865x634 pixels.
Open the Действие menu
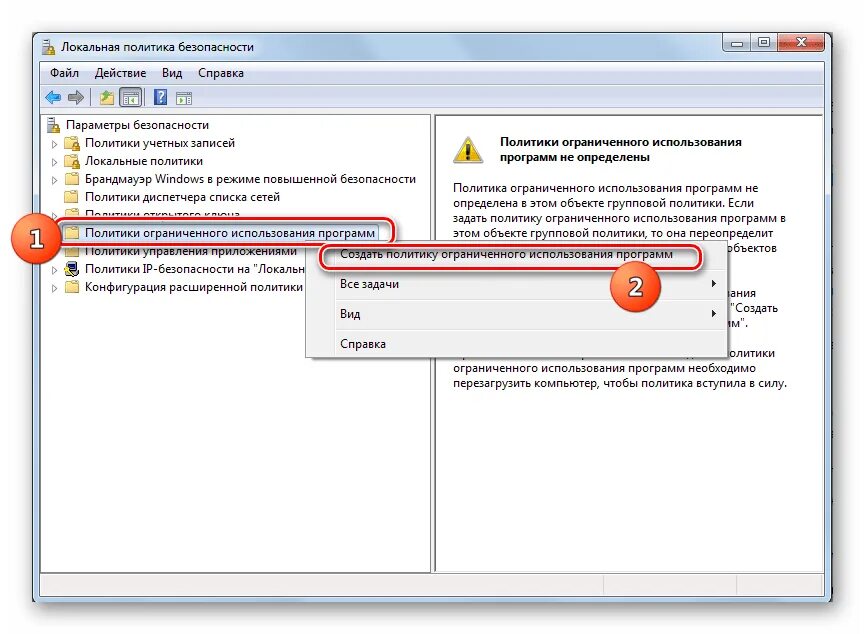point(120,73)
